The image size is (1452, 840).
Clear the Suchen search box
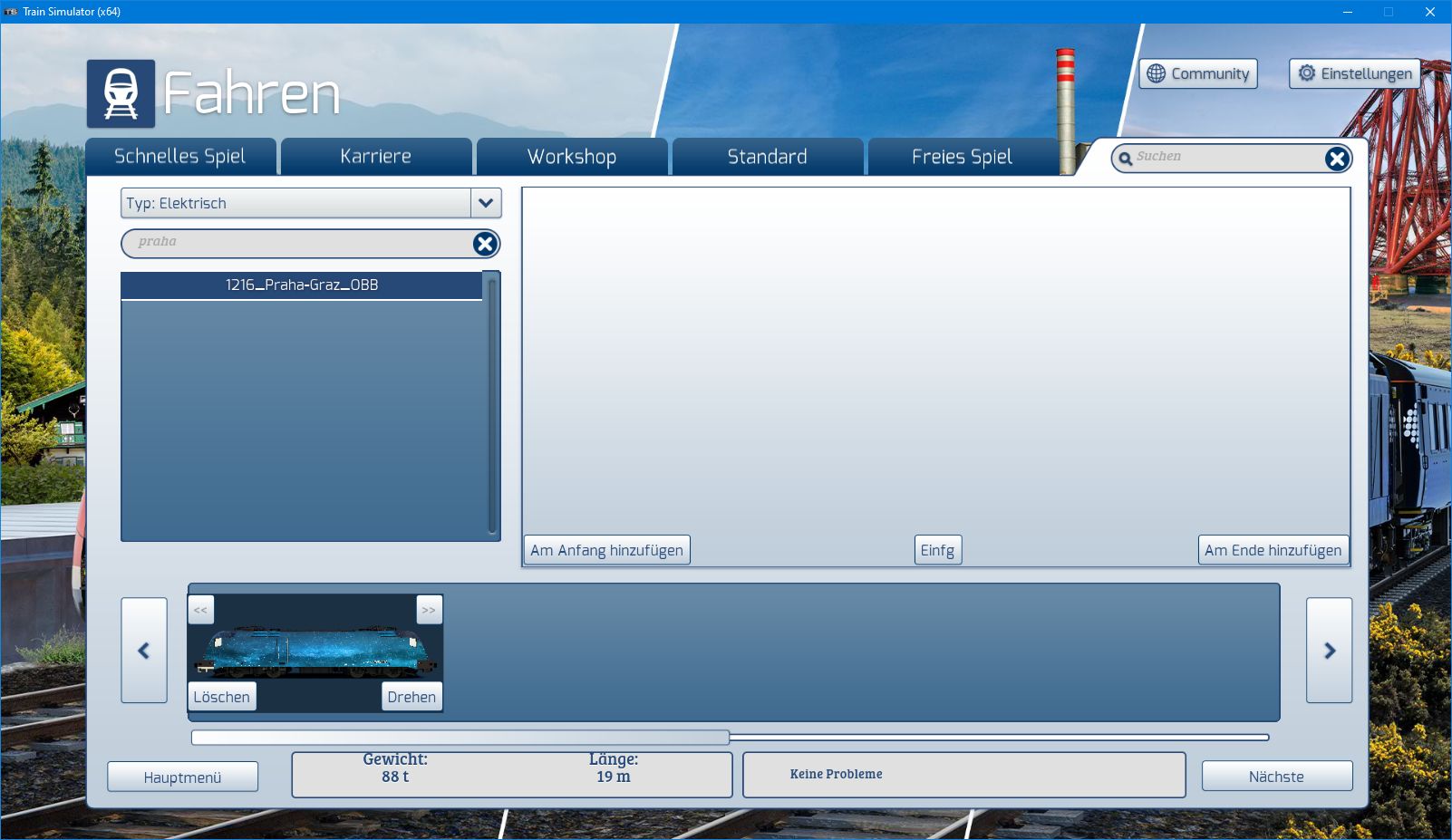tap(1337, 159)
